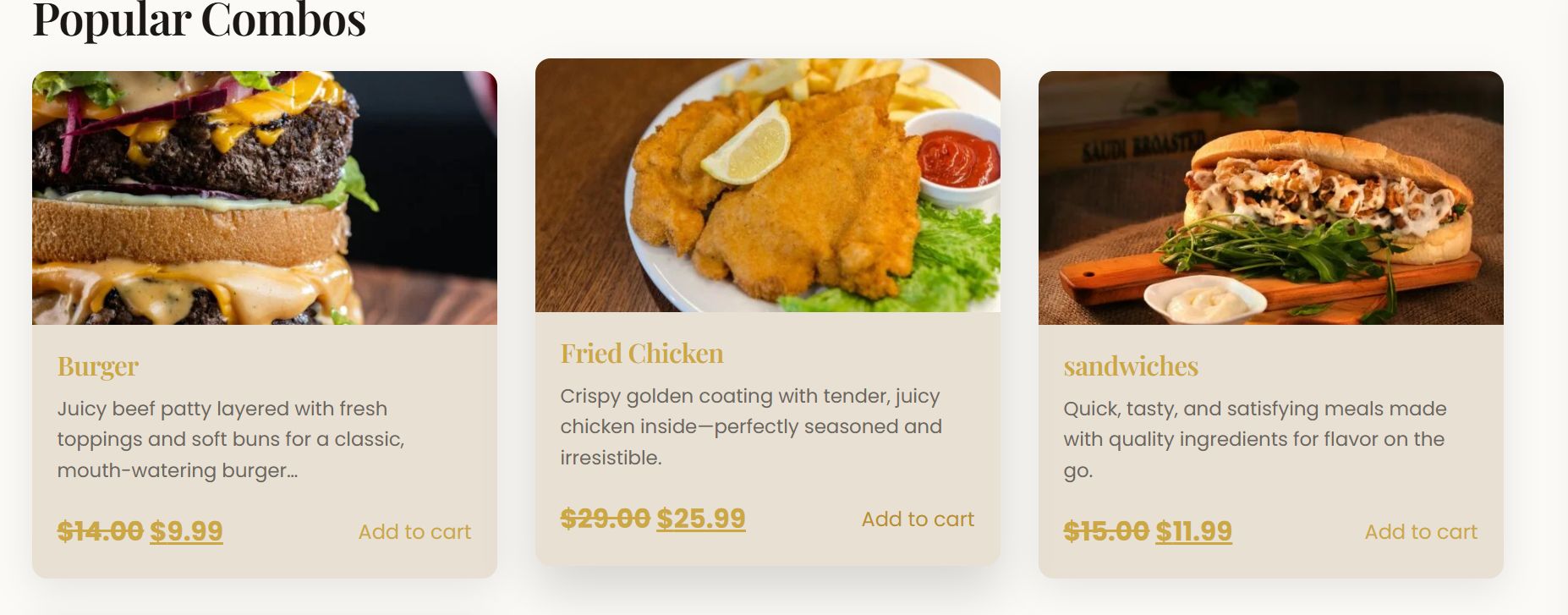1568x615 pixels.
Task: Click the Fried Chicken description text
Action: (750, 426)
